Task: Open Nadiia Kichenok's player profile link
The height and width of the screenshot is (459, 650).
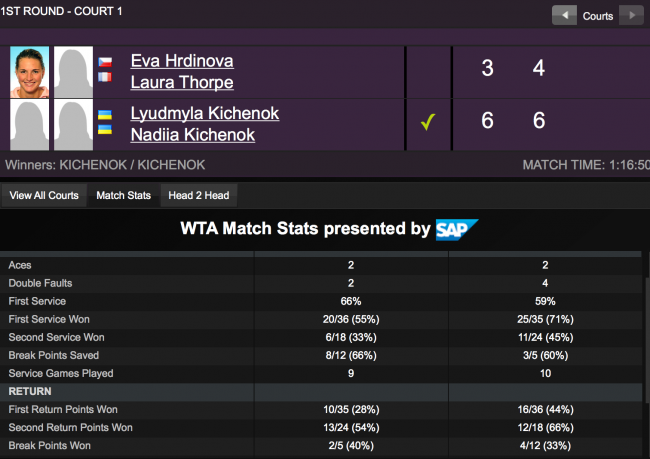Action: click(x=193, y=135)
